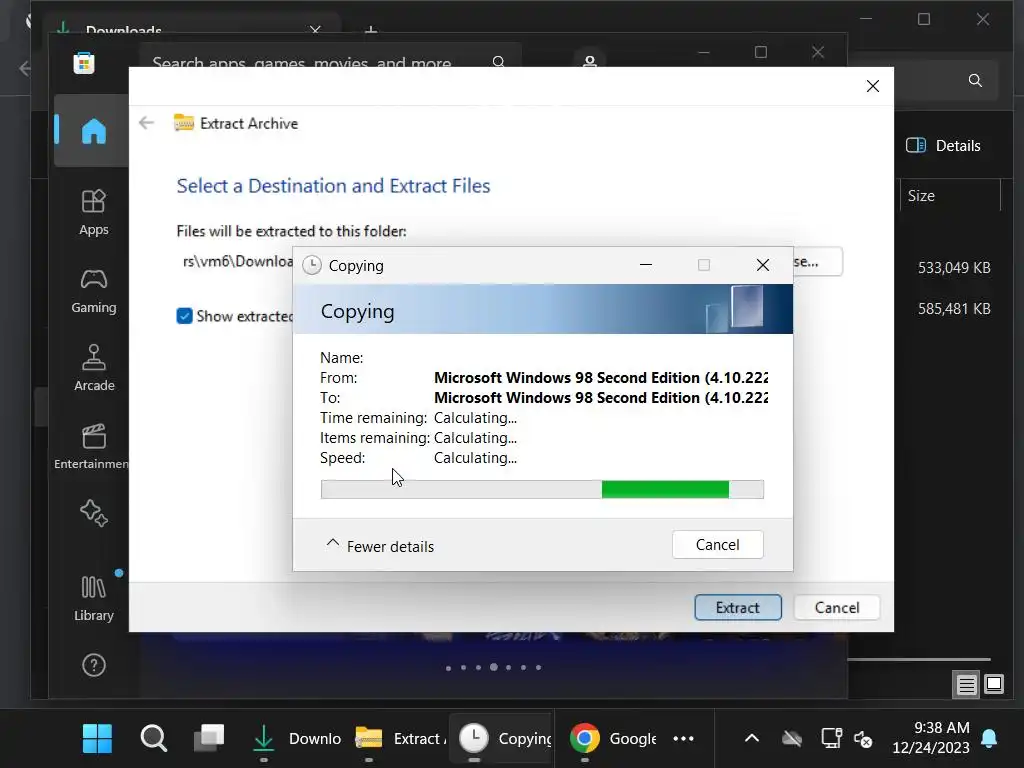1024x768 pixels.
Task: Click the Store search magnifier icon
Action: pos(498,62)
